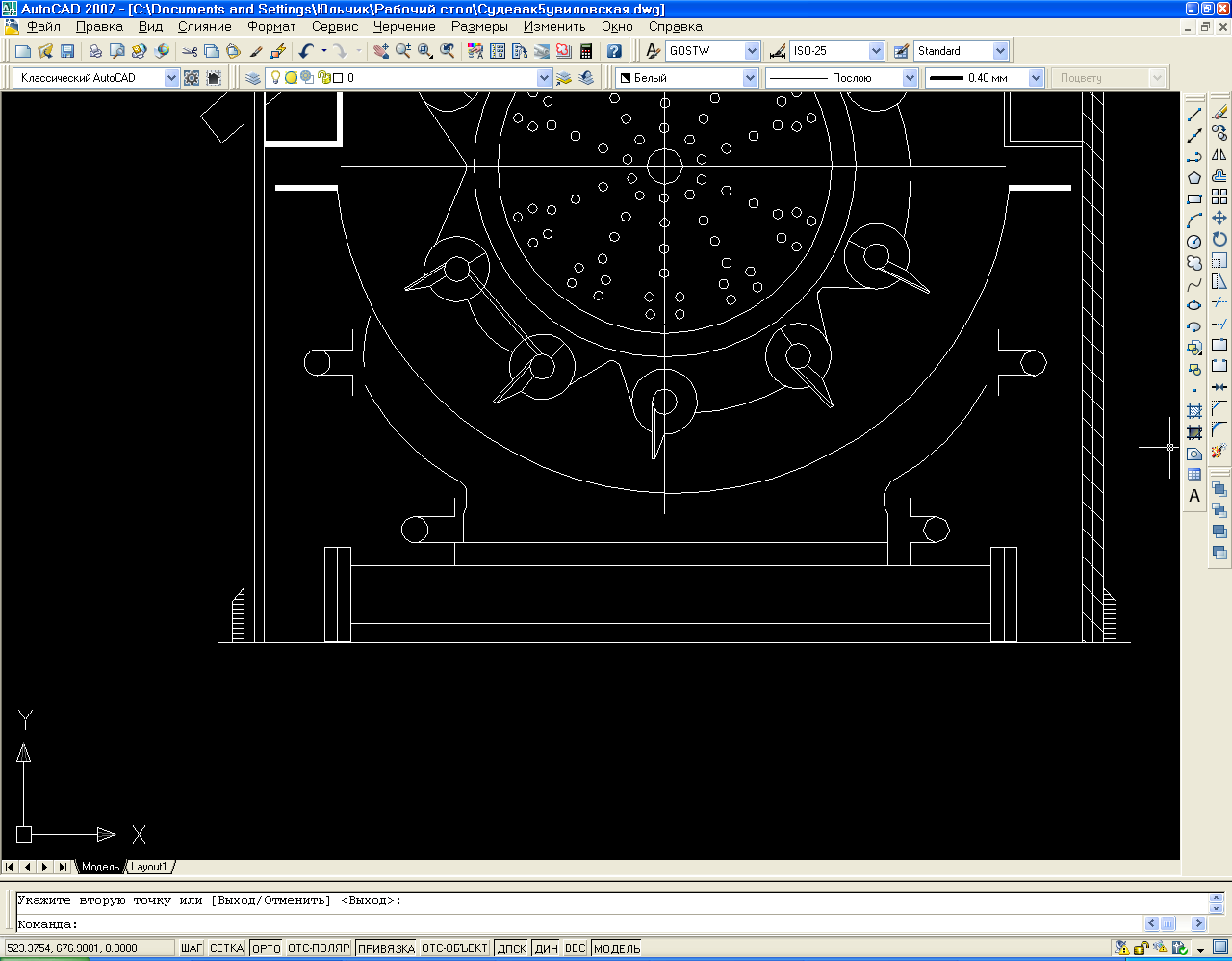Disable ПРИВЯЗКА object snap
The width and height of the screenshot is (1232, 961).
click(x=386, y=948)
